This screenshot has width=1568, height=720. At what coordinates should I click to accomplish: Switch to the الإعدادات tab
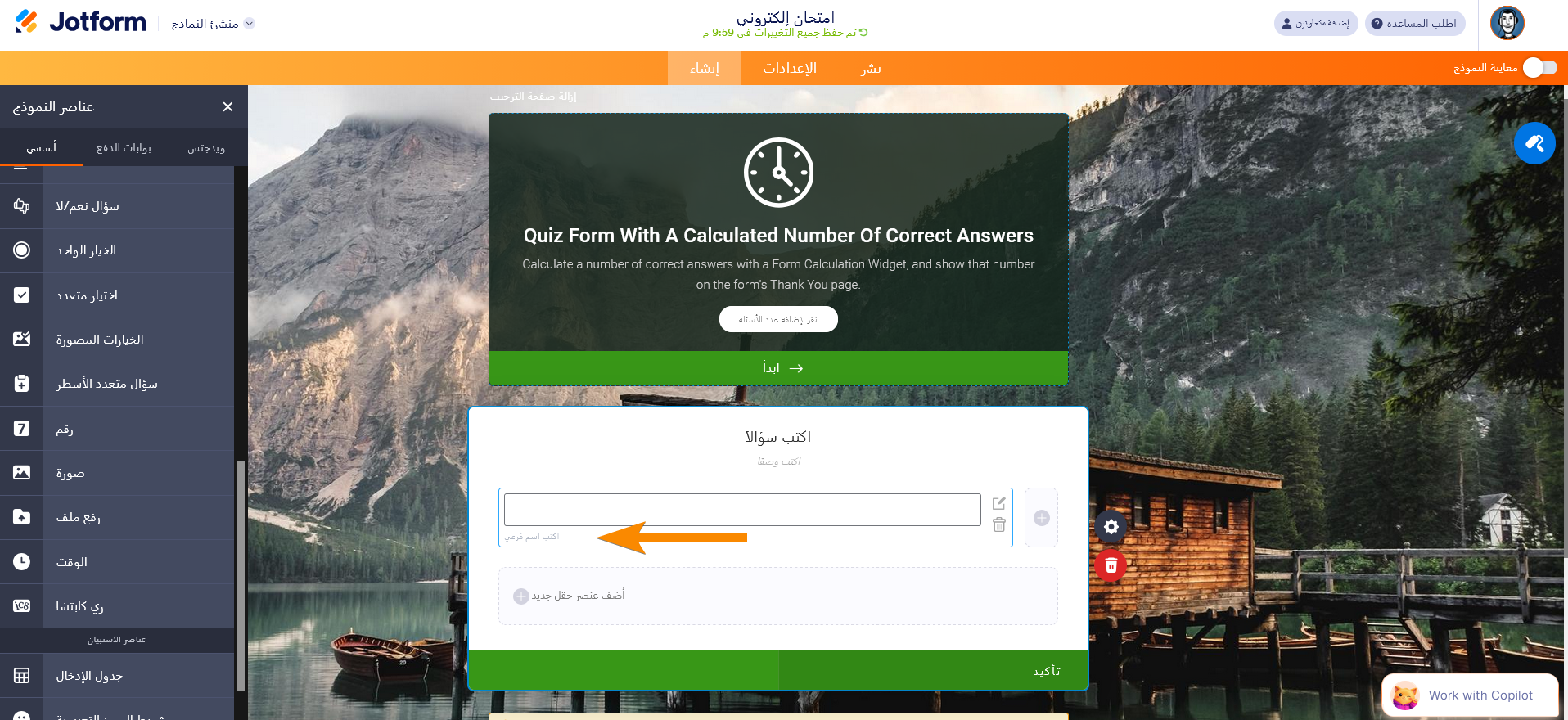(790, 68)
